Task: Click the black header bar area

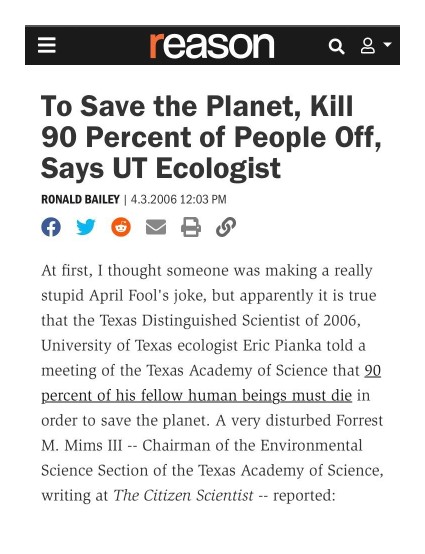Action: click(x=212, y=45)
